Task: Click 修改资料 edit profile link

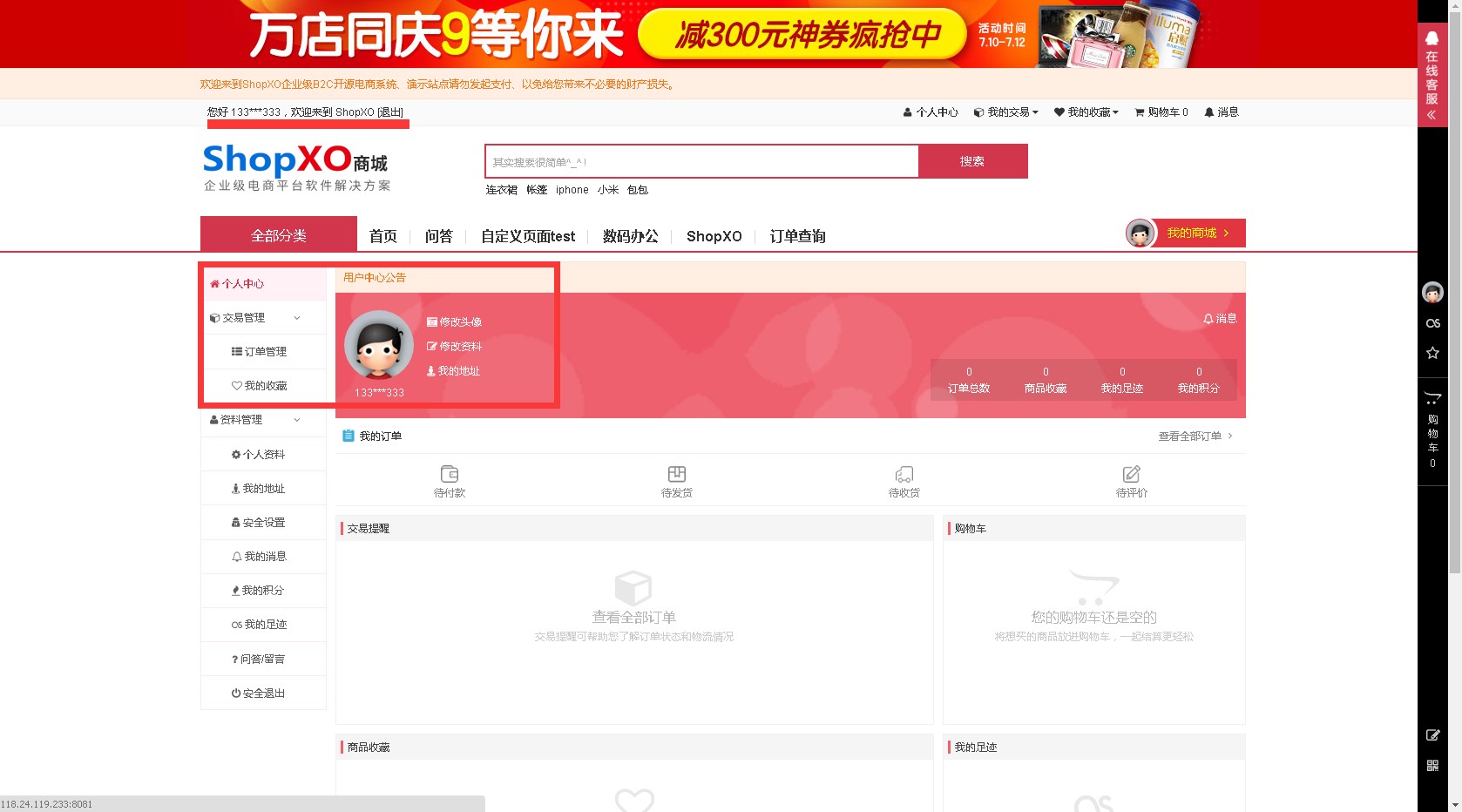Action: 454,347
